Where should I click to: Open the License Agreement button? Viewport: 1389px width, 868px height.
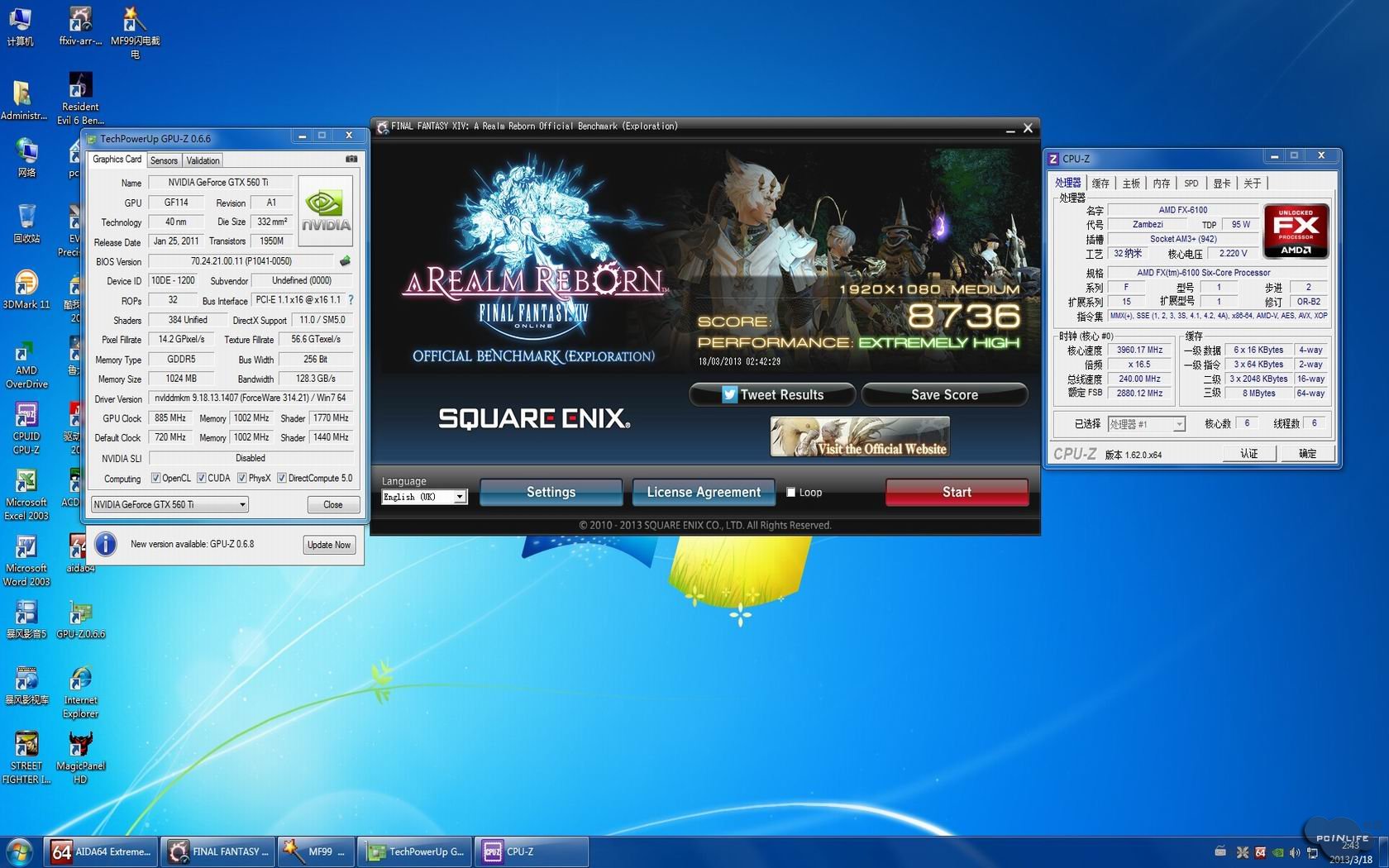pyautogui.click(x=704, y=492)
